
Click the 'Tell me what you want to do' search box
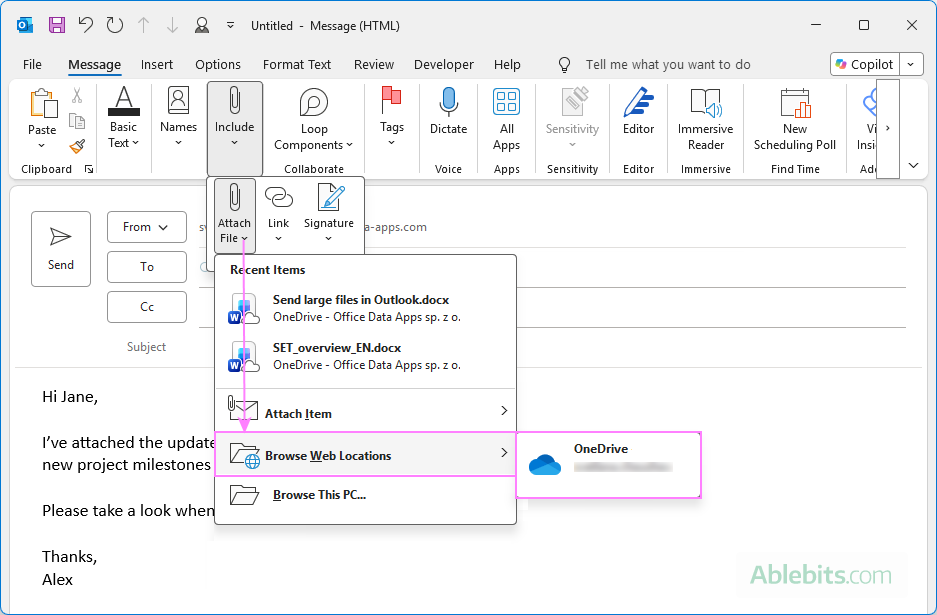click(667, 65)
